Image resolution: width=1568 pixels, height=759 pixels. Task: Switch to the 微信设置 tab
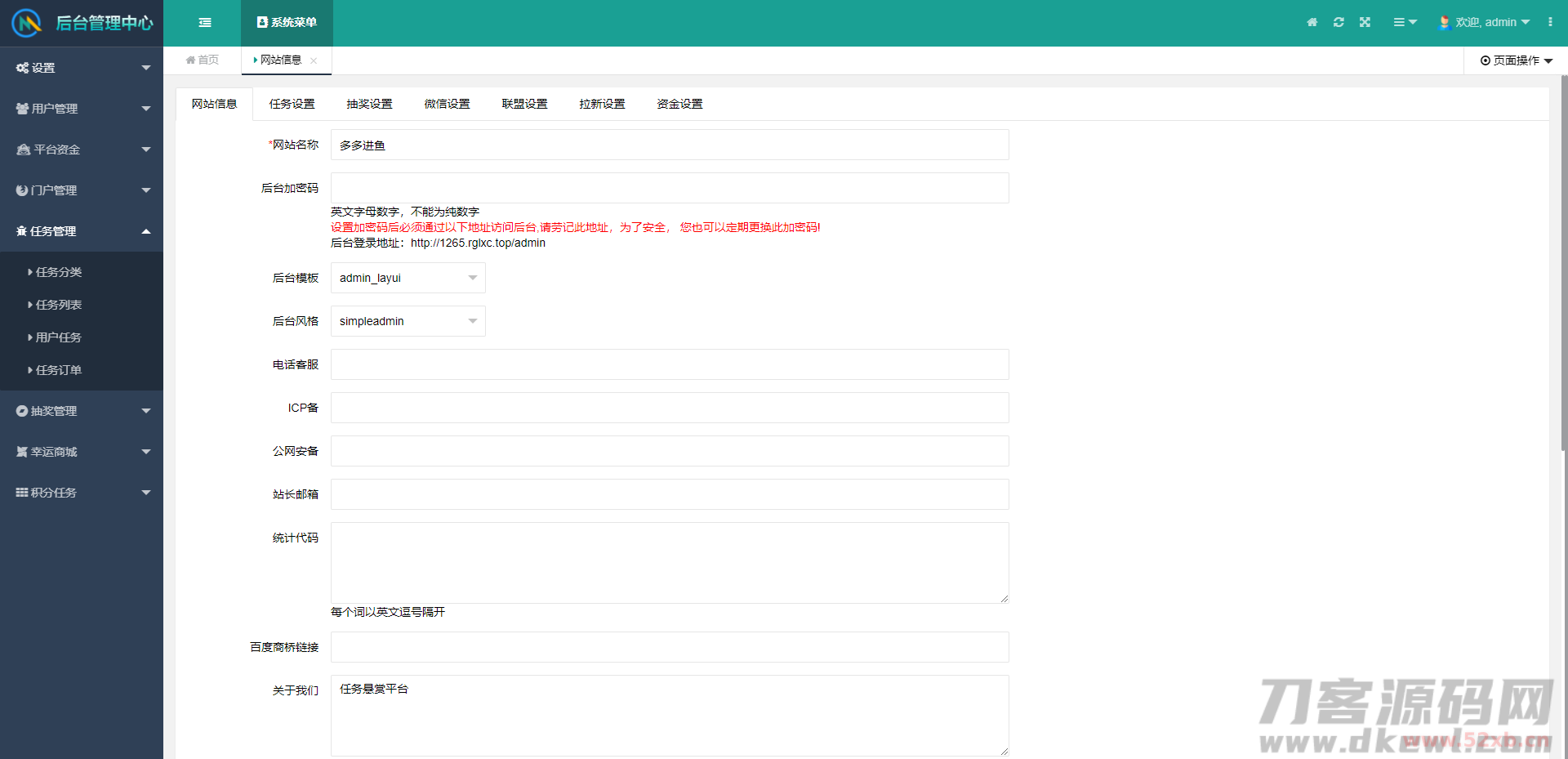447,104
